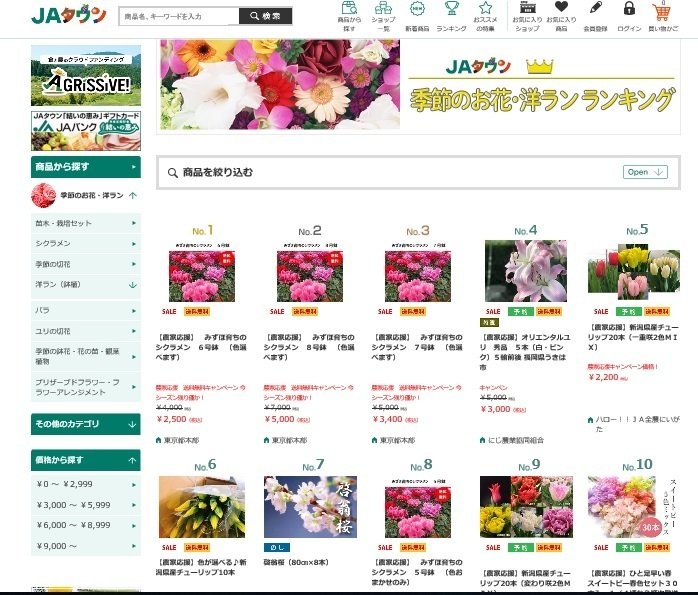Collapse the 商品から探す sidebar header

click(x=86, y=167)
